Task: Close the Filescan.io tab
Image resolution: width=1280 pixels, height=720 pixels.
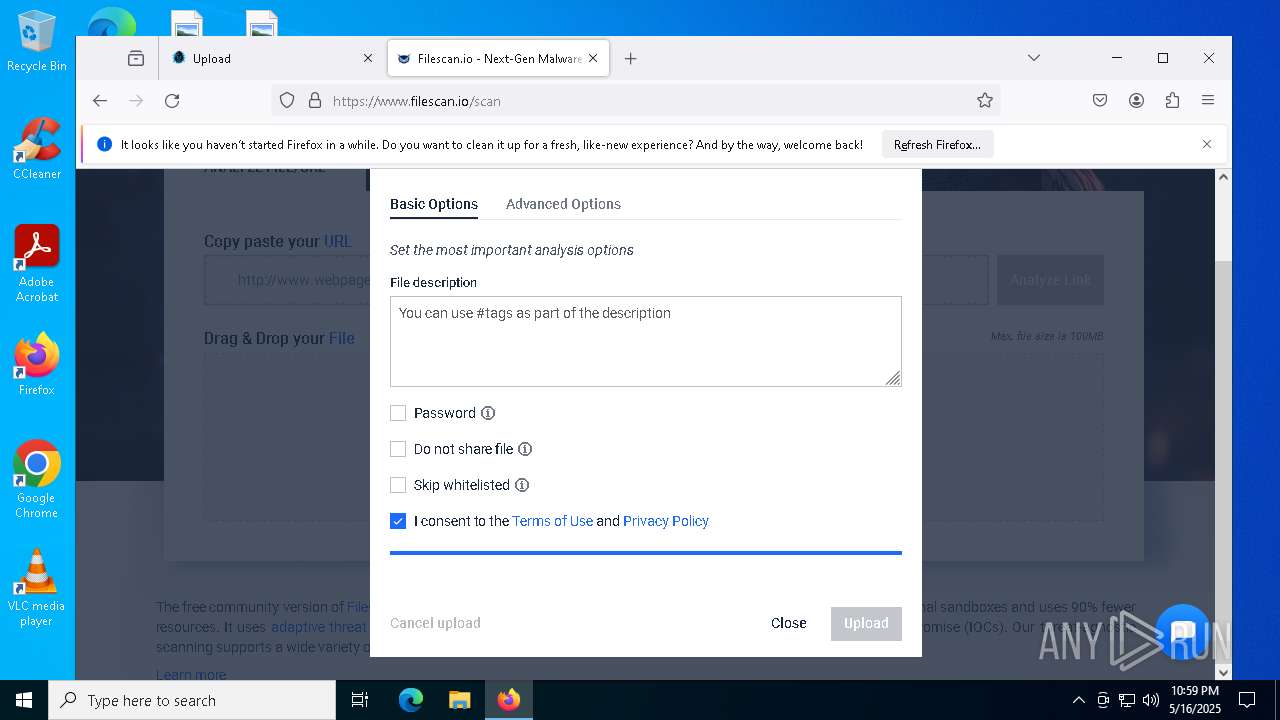Action: (593, 59)
